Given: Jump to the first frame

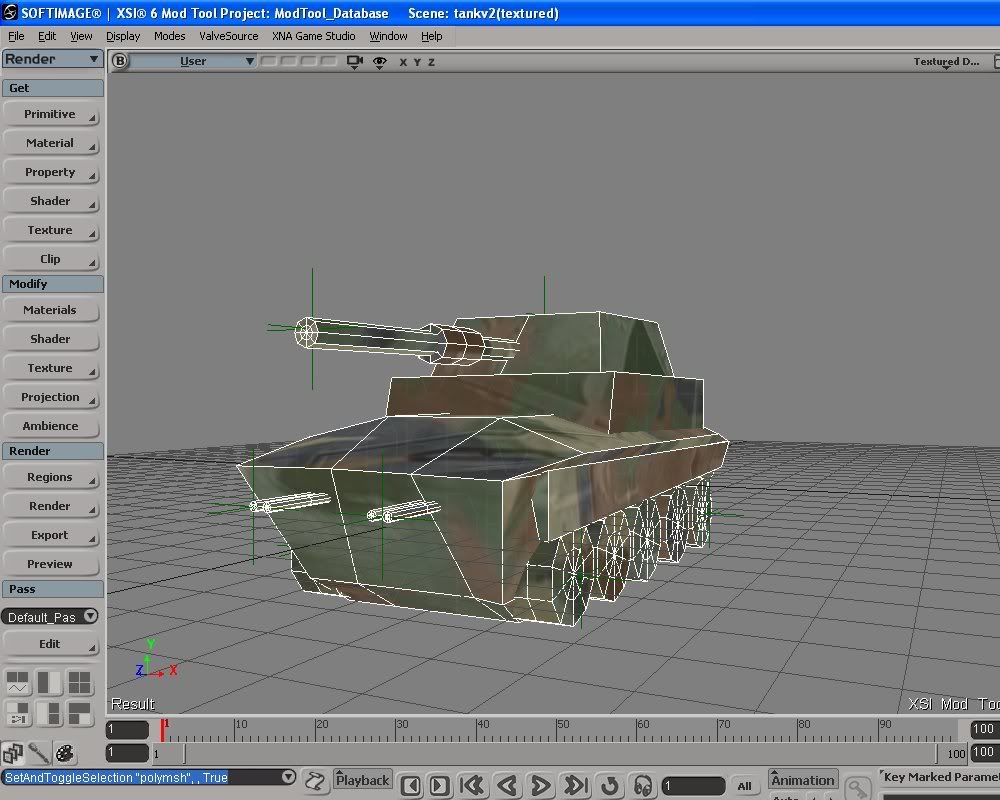Looking at the screenshot, I should [x=472, y=785].
